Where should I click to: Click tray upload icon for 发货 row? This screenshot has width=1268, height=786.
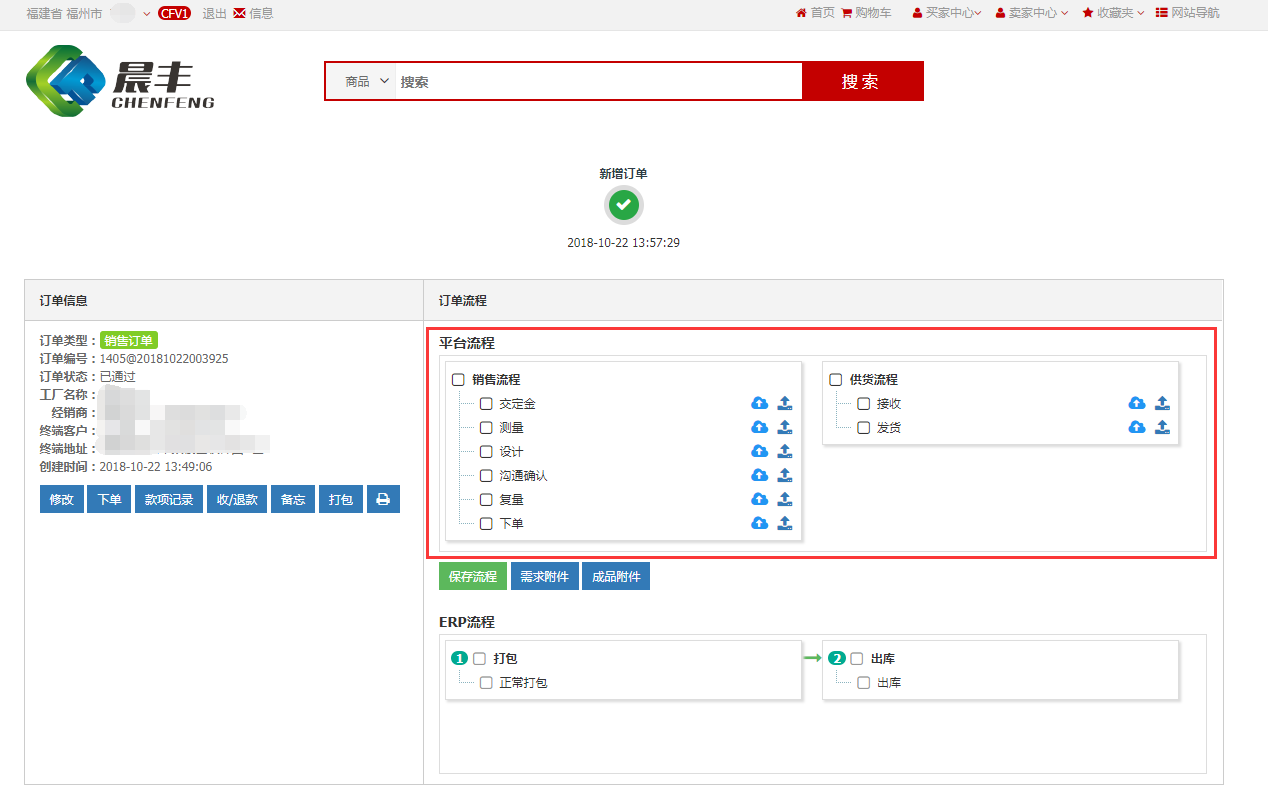tap(1162, 427)
